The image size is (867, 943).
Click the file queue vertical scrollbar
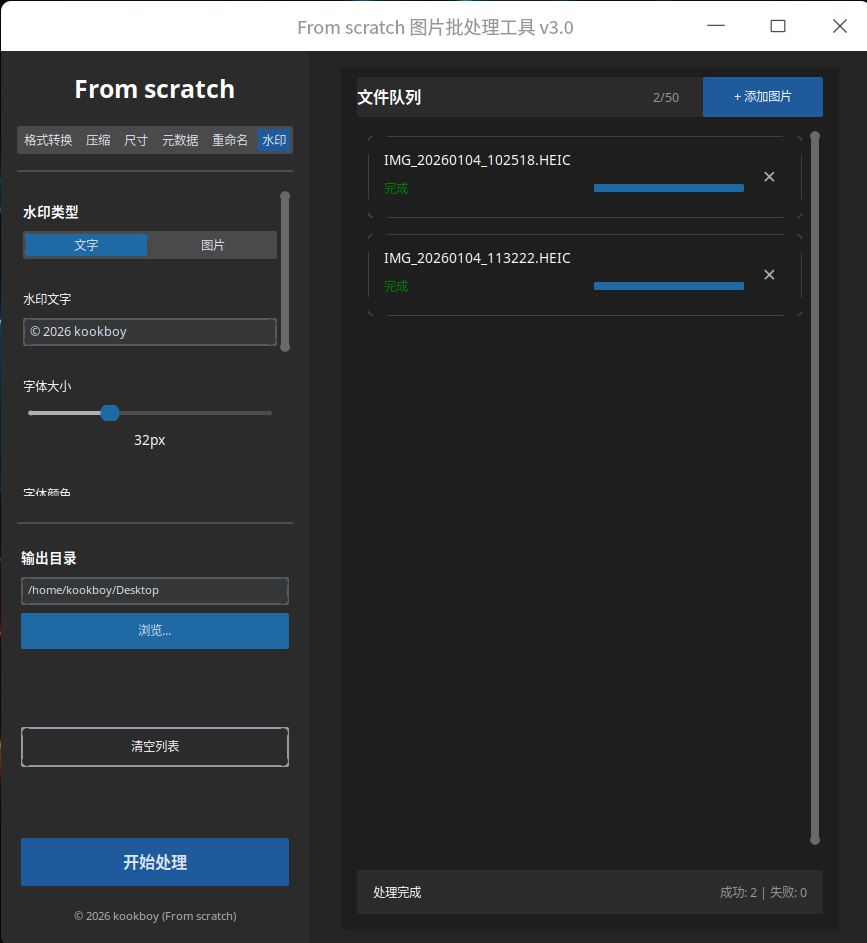coord(815,488)
